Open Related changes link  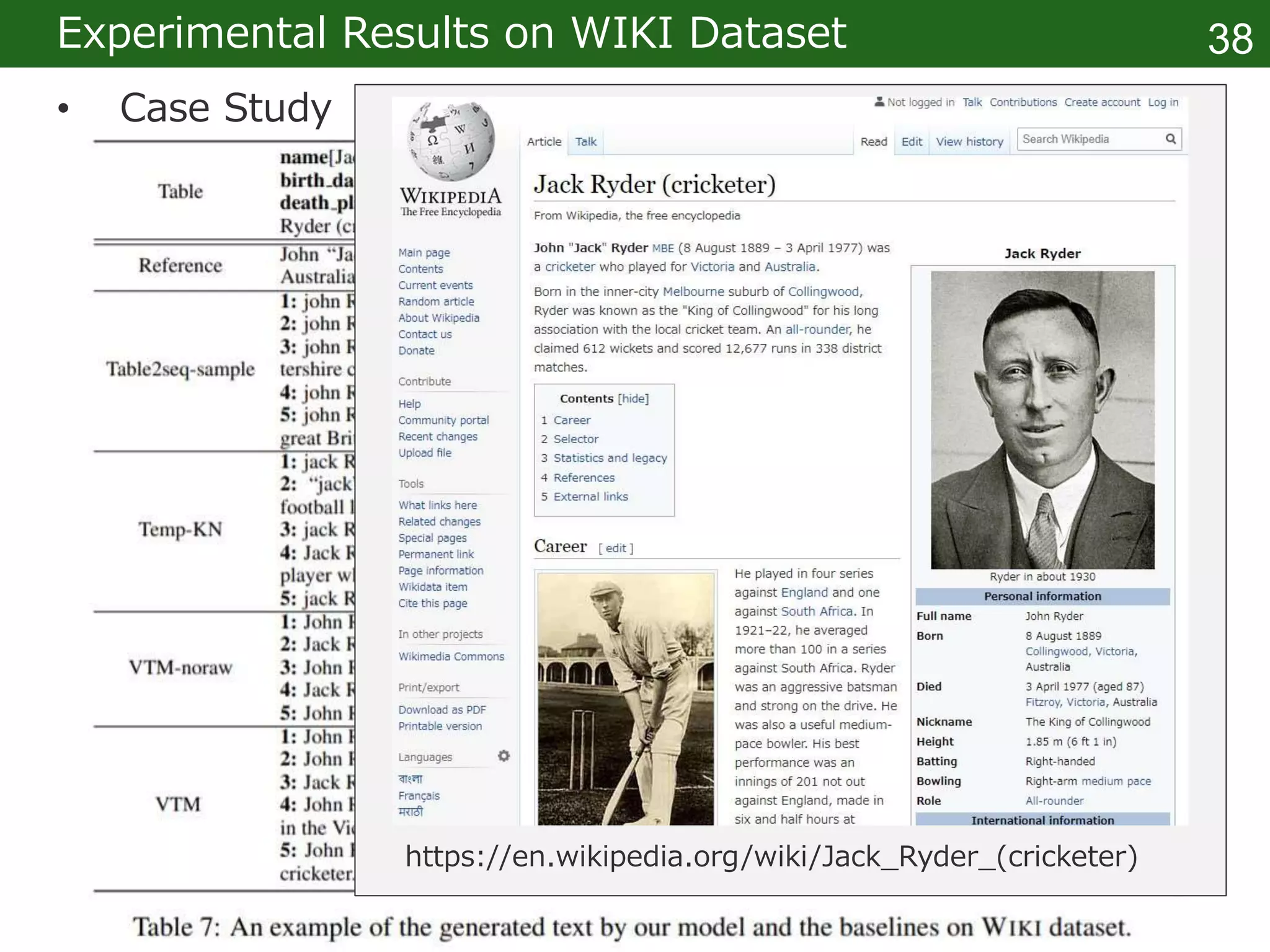(439, 522)
